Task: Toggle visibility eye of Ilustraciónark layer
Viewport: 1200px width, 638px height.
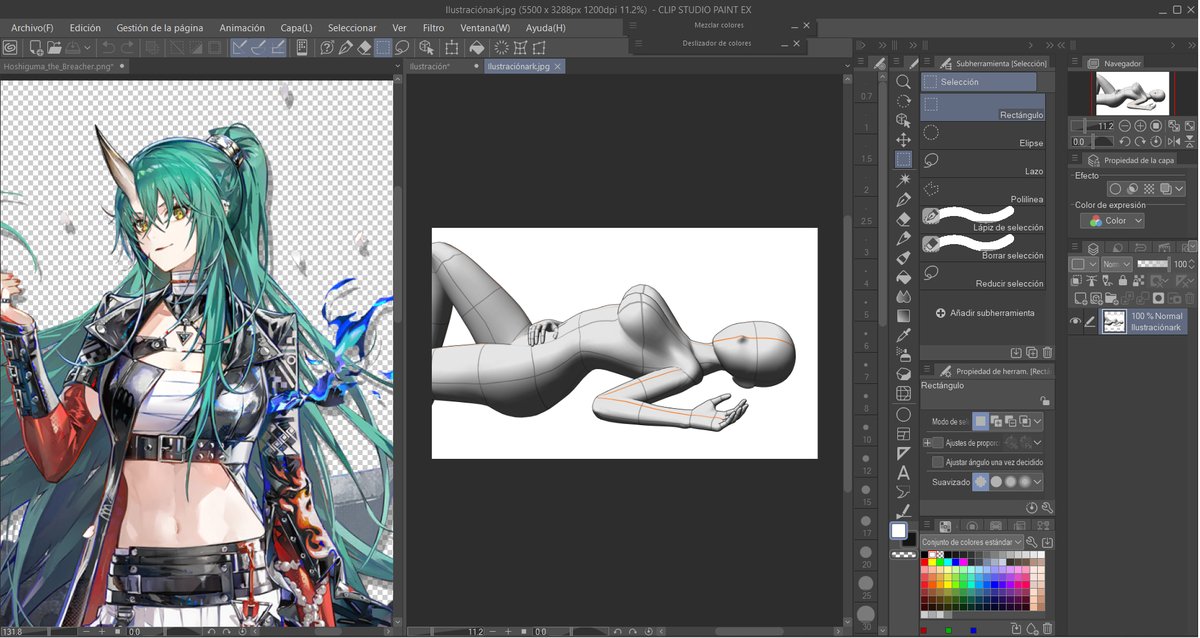Action: (x=1075, y=321)
